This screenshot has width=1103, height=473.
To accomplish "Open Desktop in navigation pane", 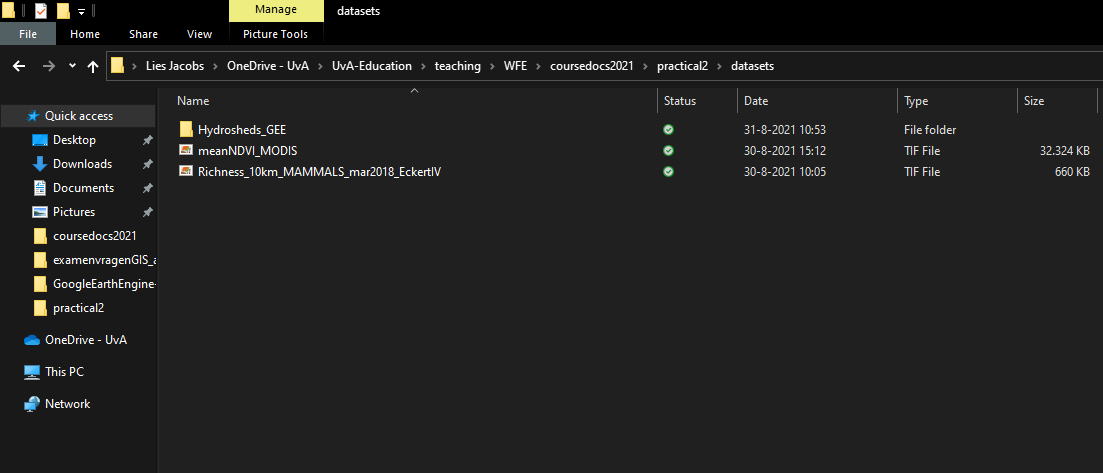I will point(74,140).
